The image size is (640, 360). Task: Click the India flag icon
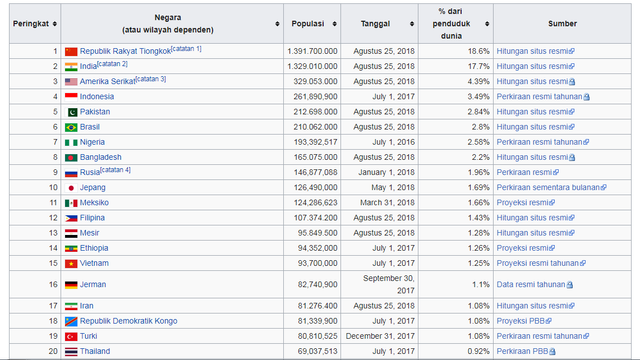click(71, 67)
